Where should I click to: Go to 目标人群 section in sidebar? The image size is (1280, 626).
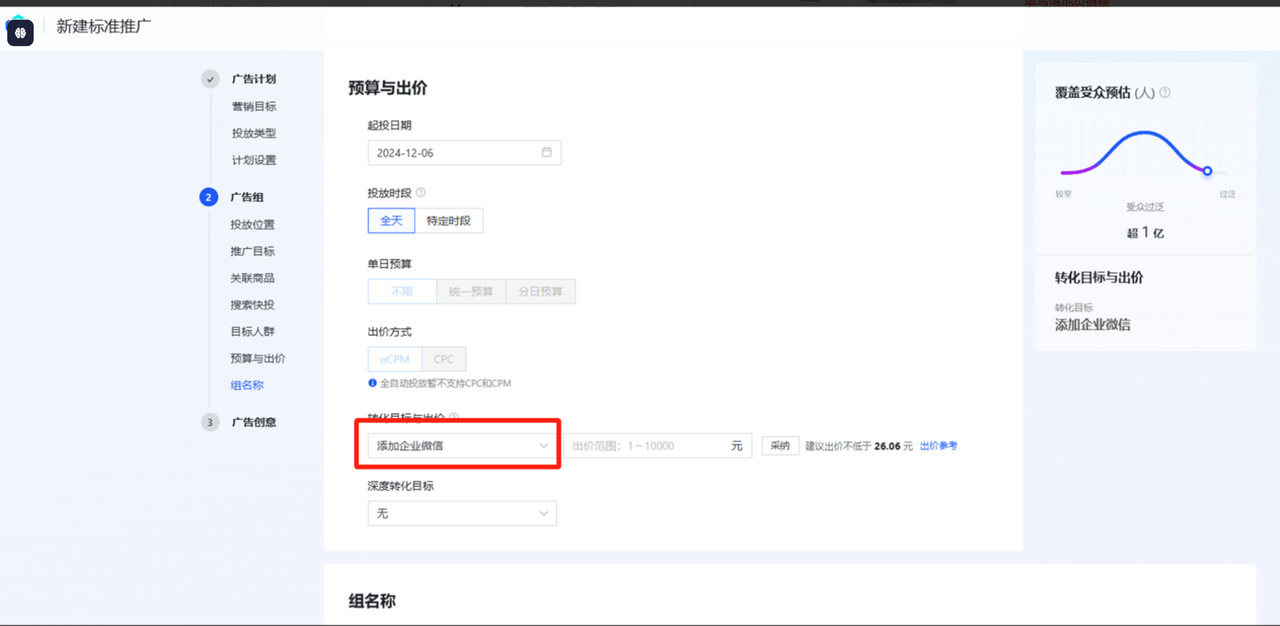coord(252,331)
